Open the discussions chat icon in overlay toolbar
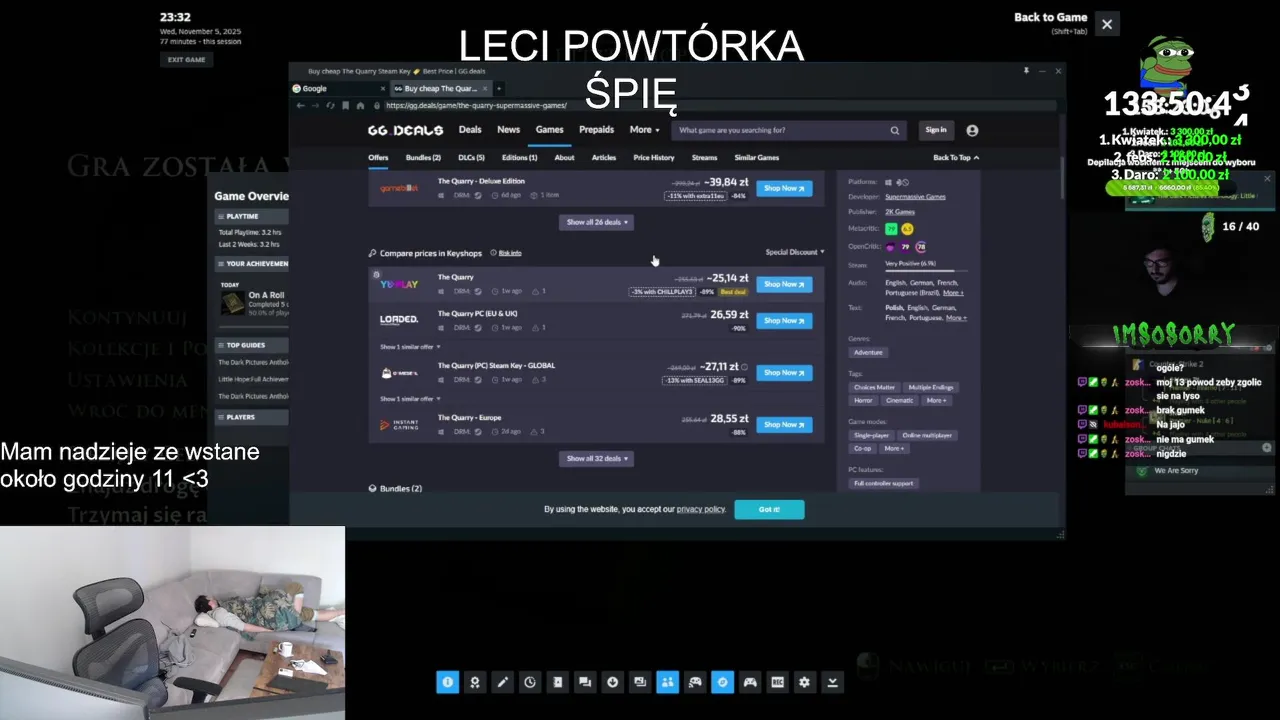Screen dimensions: 1280x720 [x=585, y=682]
